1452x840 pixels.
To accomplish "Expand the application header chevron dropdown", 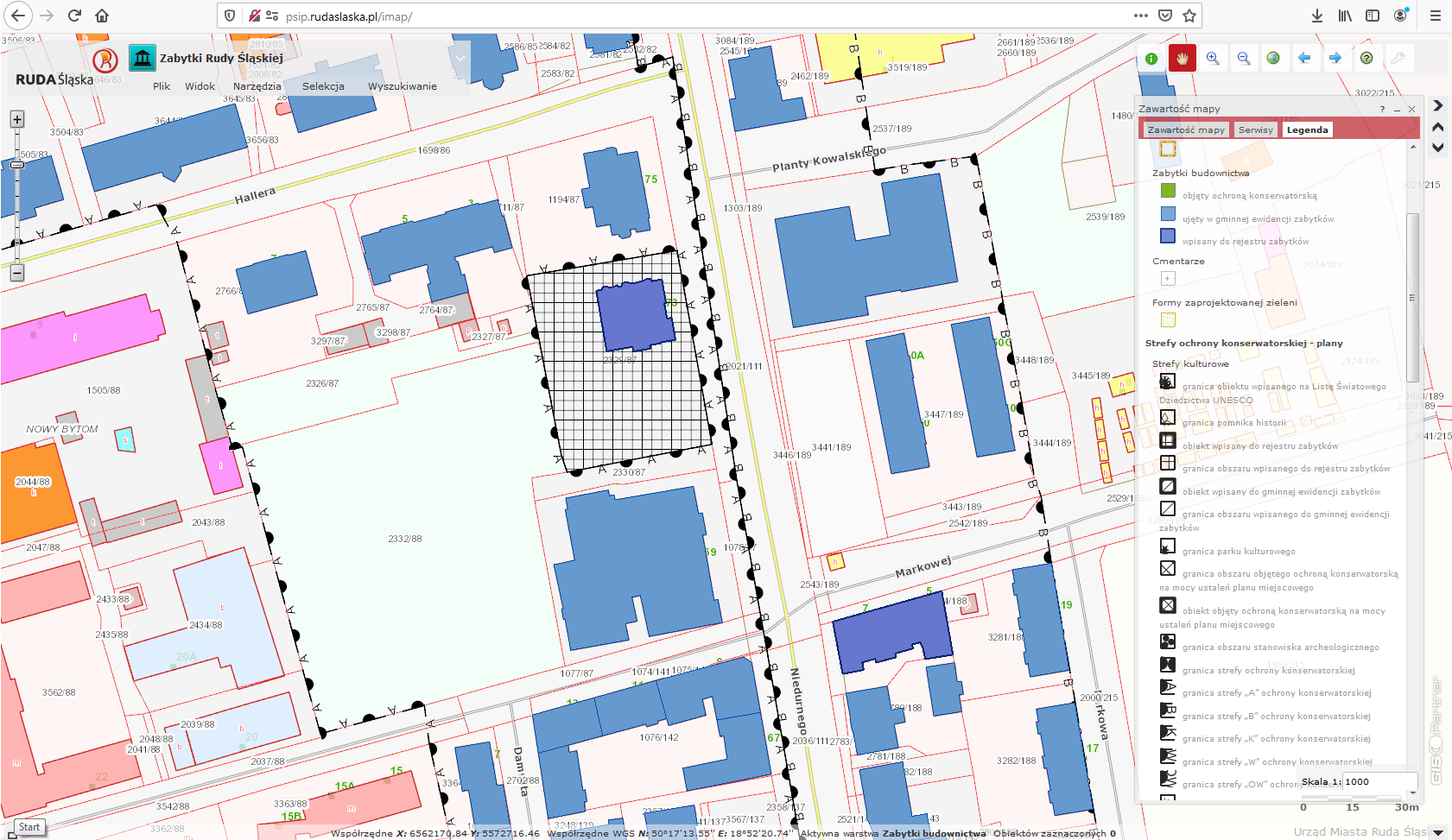I will (460, 59).
